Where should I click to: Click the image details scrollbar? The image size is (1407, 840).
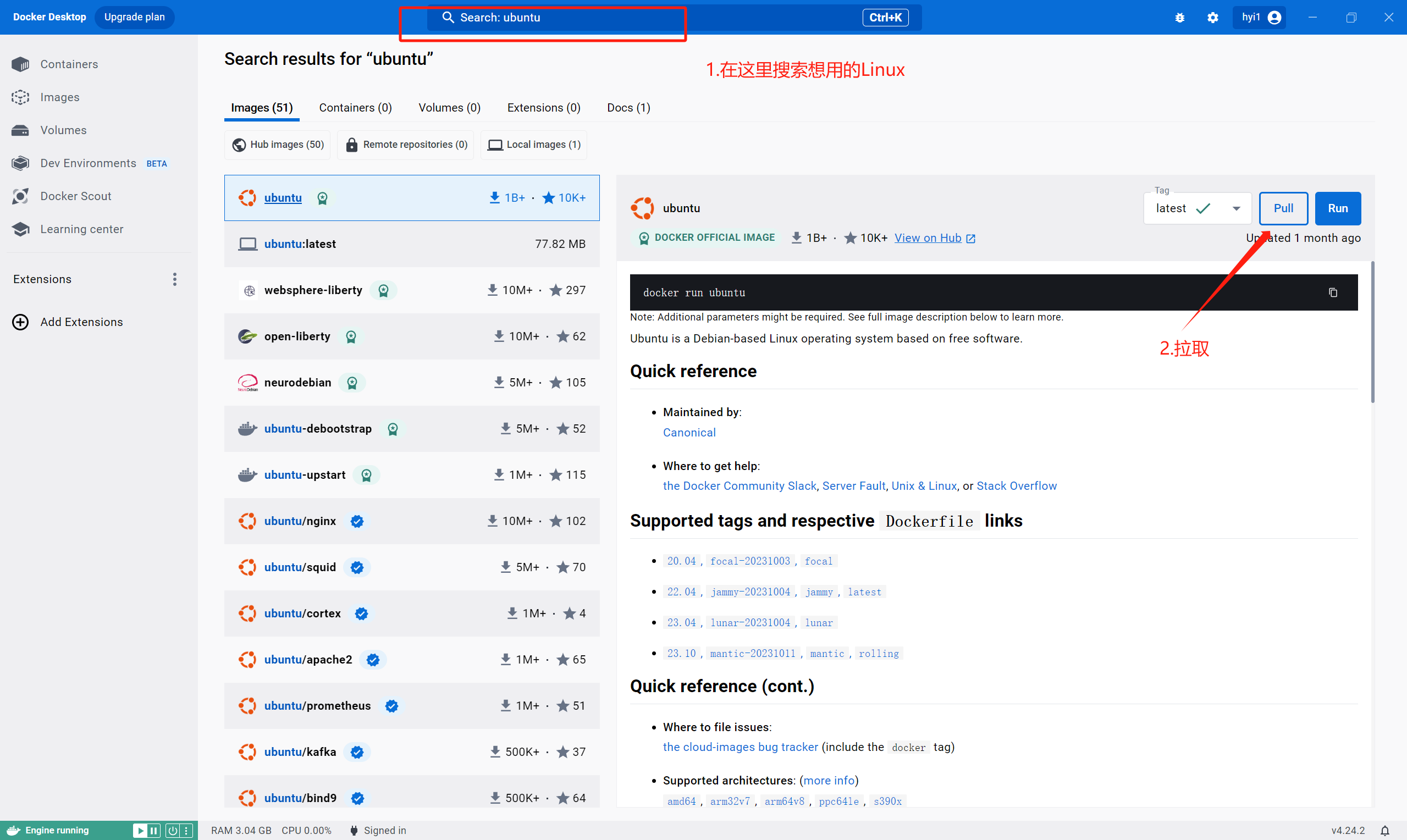pyautogui.click(x=1372, y=331)
